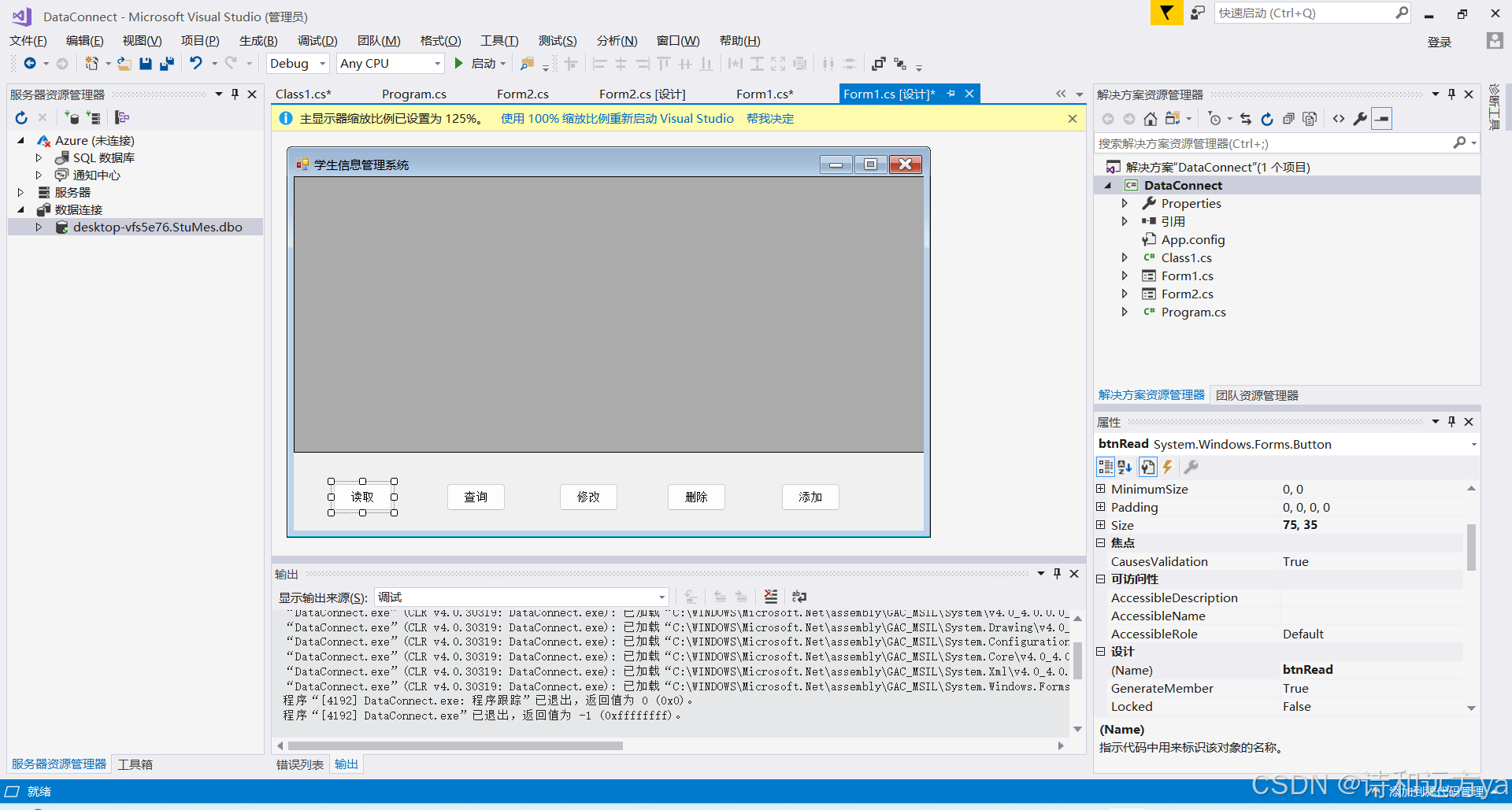Screen dimensions: 1512x810
Task: Click the Navigate Backward arrow in toolbar
Action: 29,64
